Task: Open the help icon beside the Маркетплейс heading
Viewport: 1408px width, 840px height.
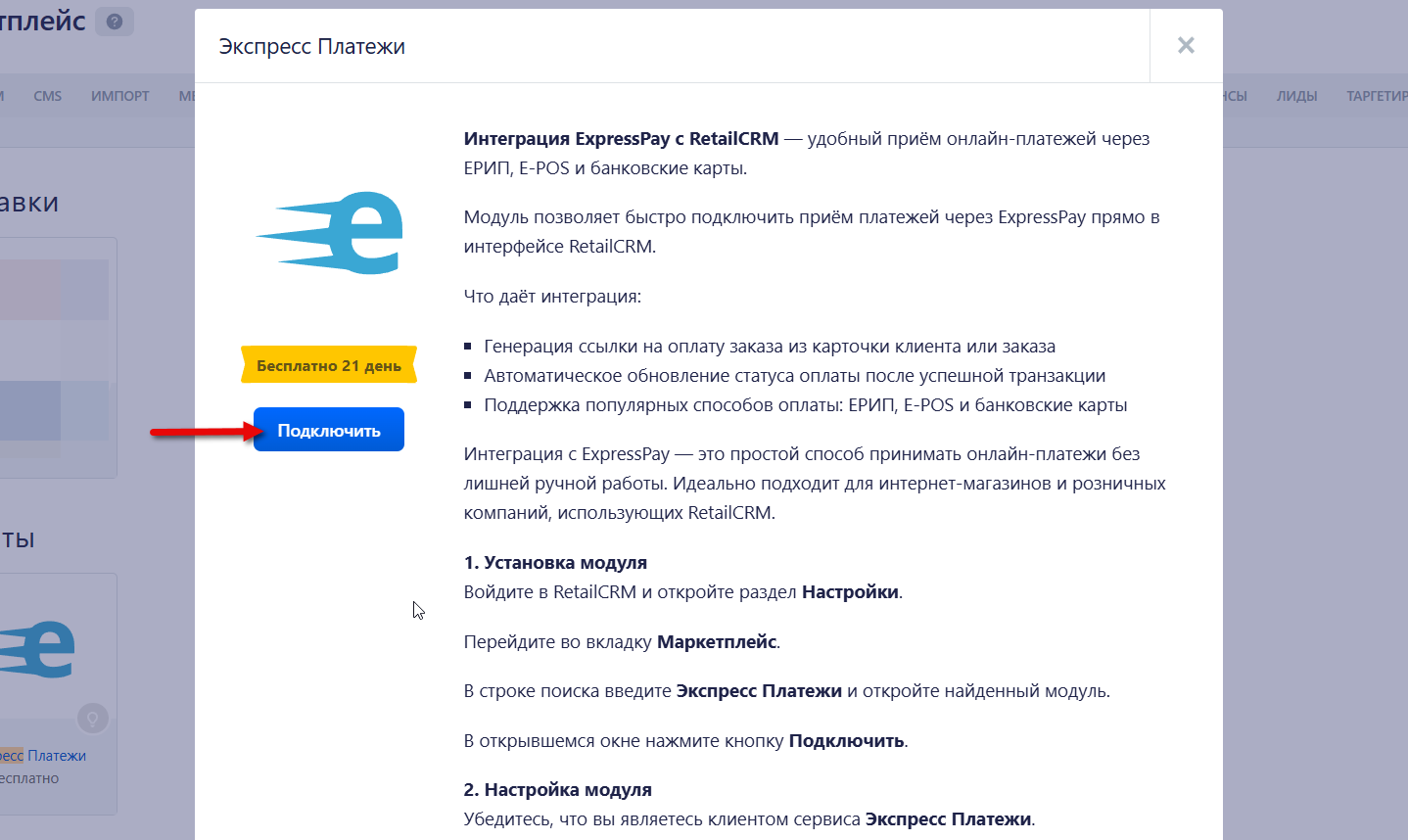Action: pyautogui.click(x=114, y=22)
